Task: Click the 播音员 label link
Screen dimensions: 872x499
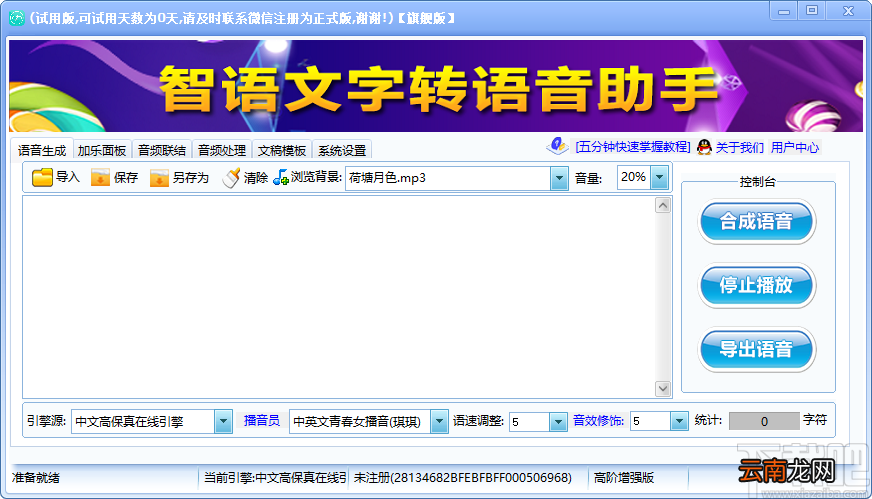Action: click(x=261, y=421)
